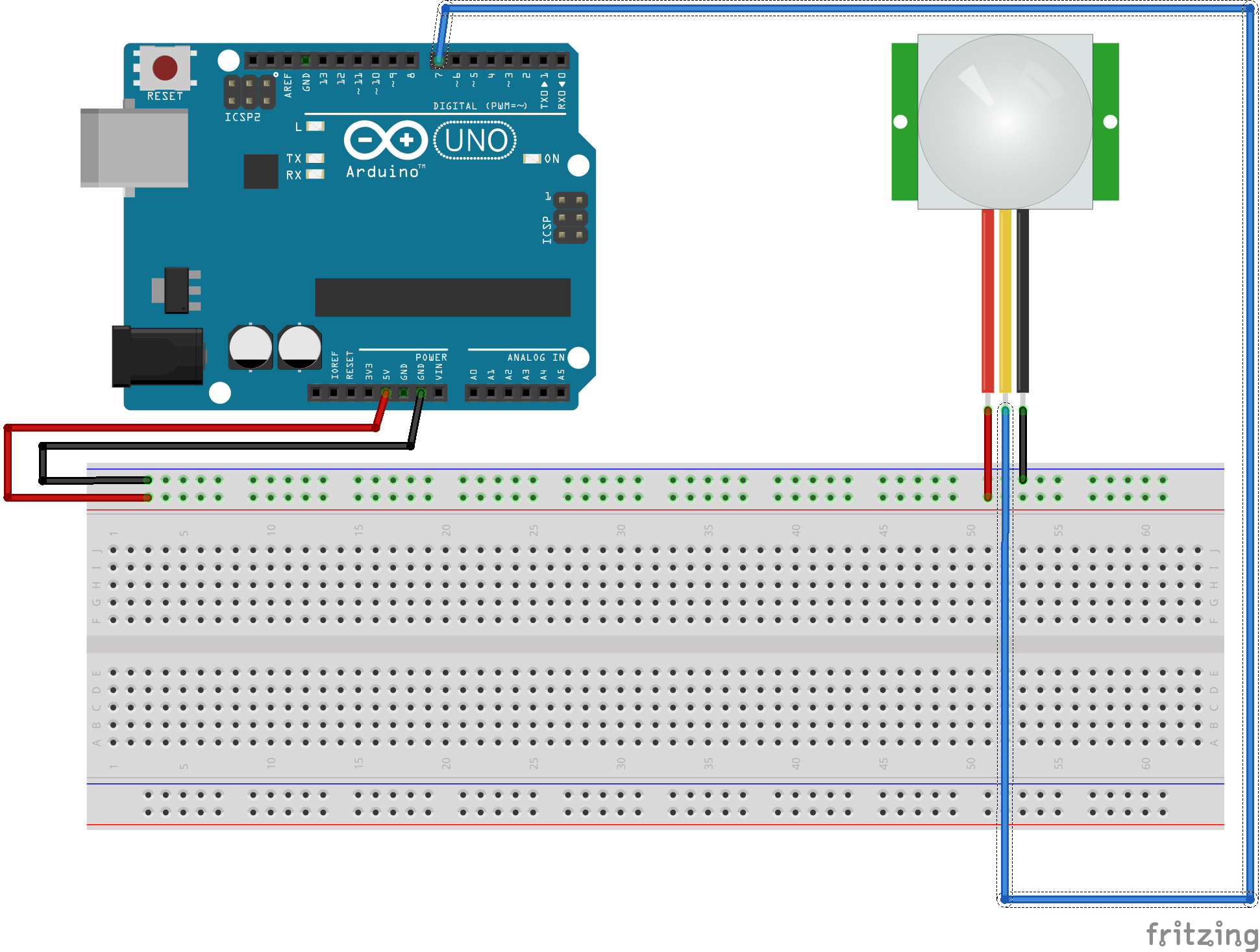Click the PIR sensor right green tab
Screen dimensions: 1260x952
[x=1106, y=121]
